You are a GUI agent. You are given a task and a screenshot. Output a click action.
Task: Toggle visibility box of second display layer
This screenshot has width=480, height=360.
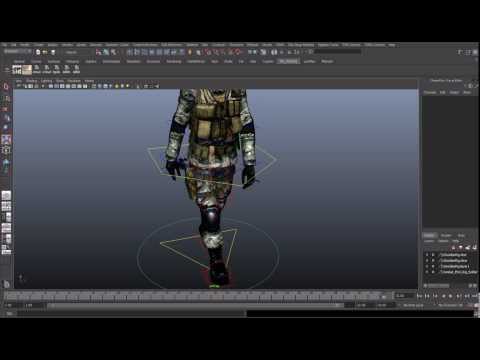click(x=427, y=261)
